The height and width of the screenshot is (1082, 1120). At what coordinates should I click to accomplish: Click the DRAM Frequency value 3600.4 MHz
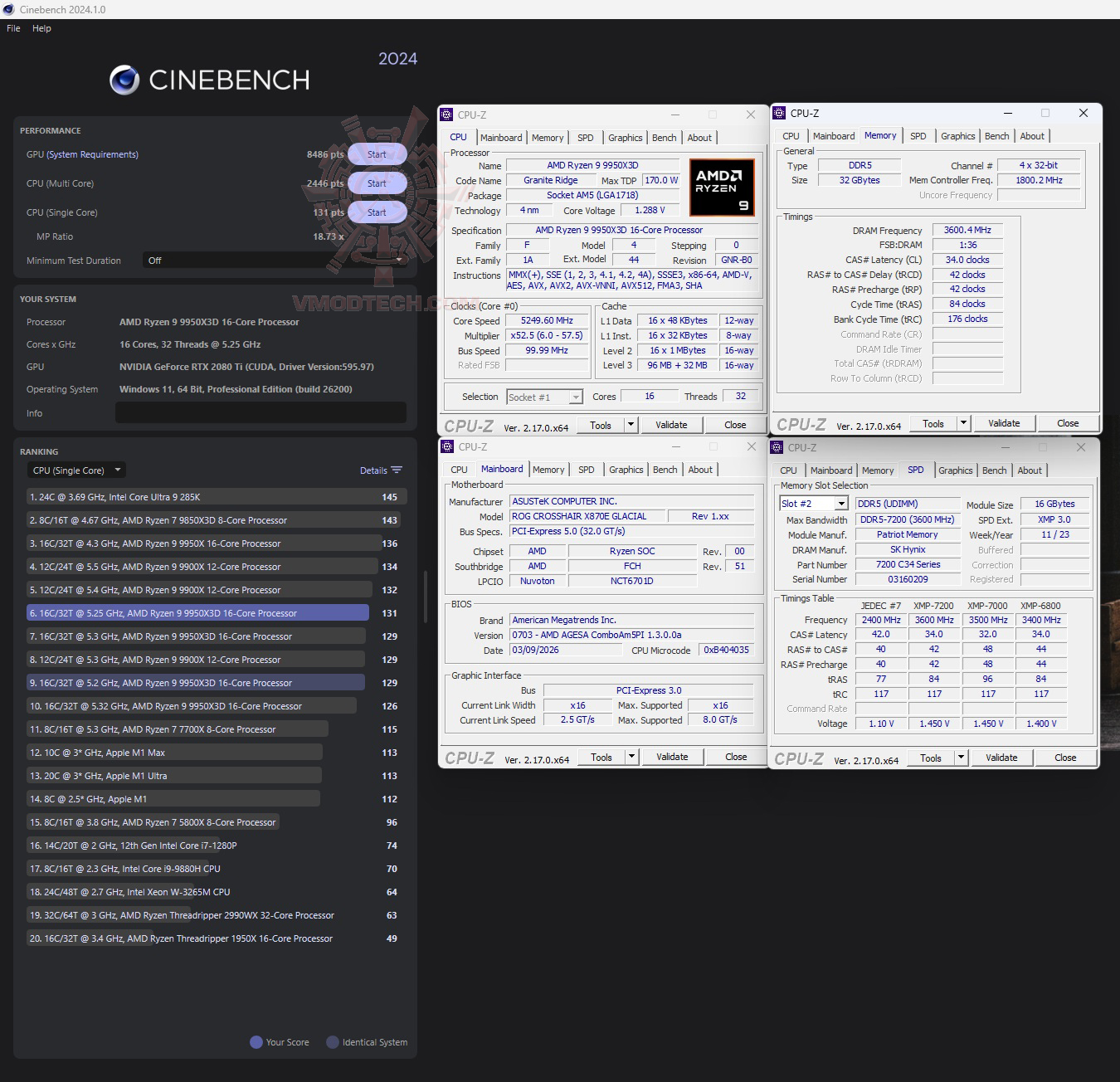pos(967,231)
